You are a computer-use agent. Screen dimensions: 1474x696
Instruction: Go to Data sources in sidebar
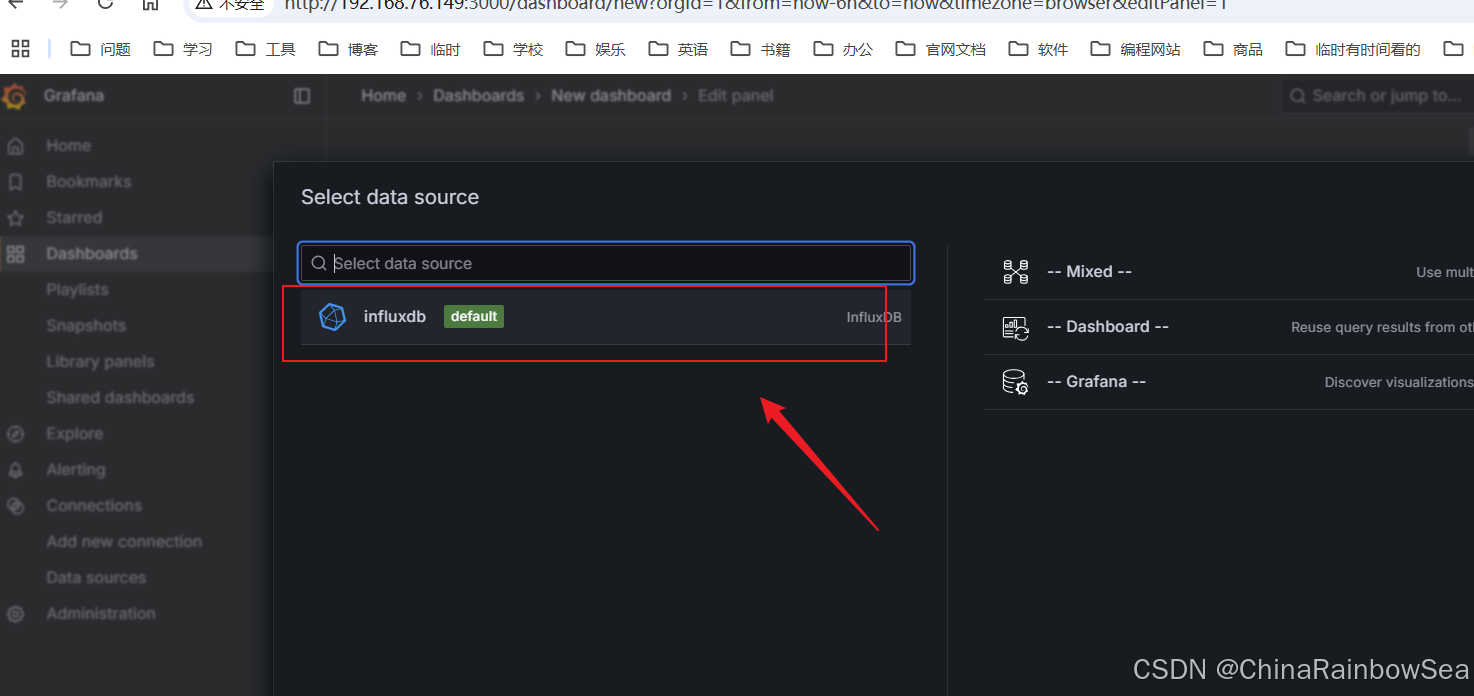click(96, 578)
